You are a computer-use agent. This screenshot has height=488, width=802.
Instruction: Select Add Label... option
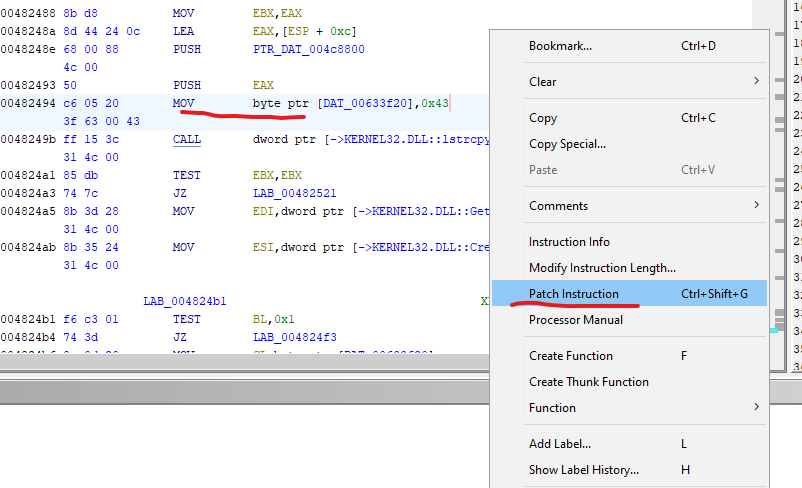click(559, 444)
